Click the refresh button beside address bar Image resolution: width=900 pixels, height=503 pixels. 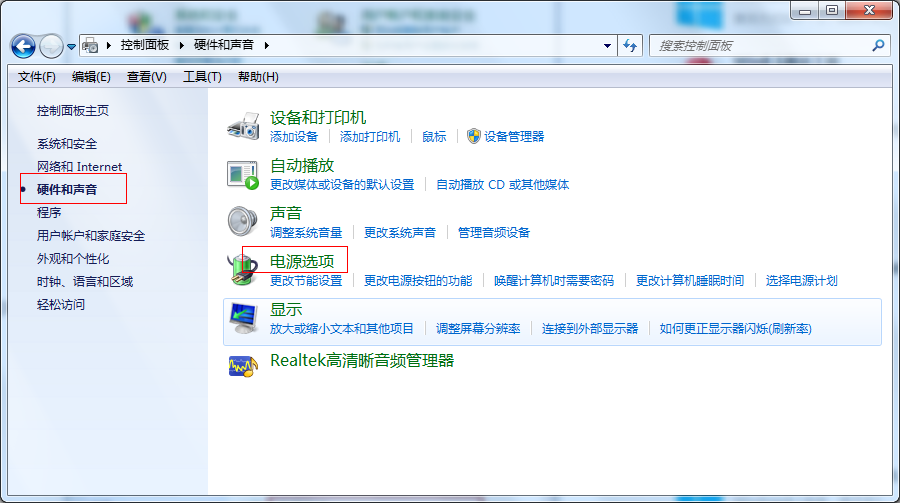pyautogui.click(x=630, y=45)
